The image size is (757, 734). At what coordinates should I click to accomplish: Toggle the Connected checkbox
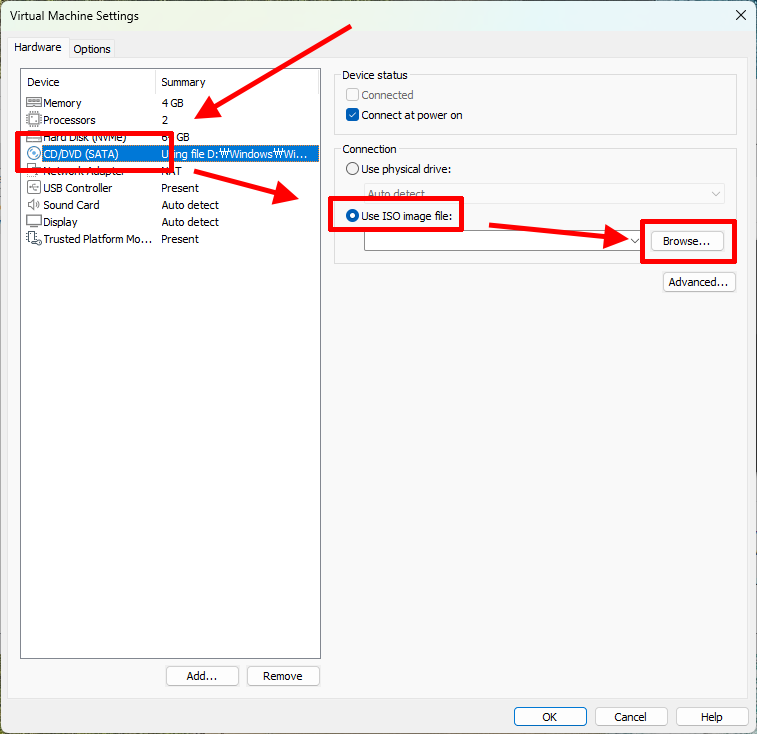[352, 95]
